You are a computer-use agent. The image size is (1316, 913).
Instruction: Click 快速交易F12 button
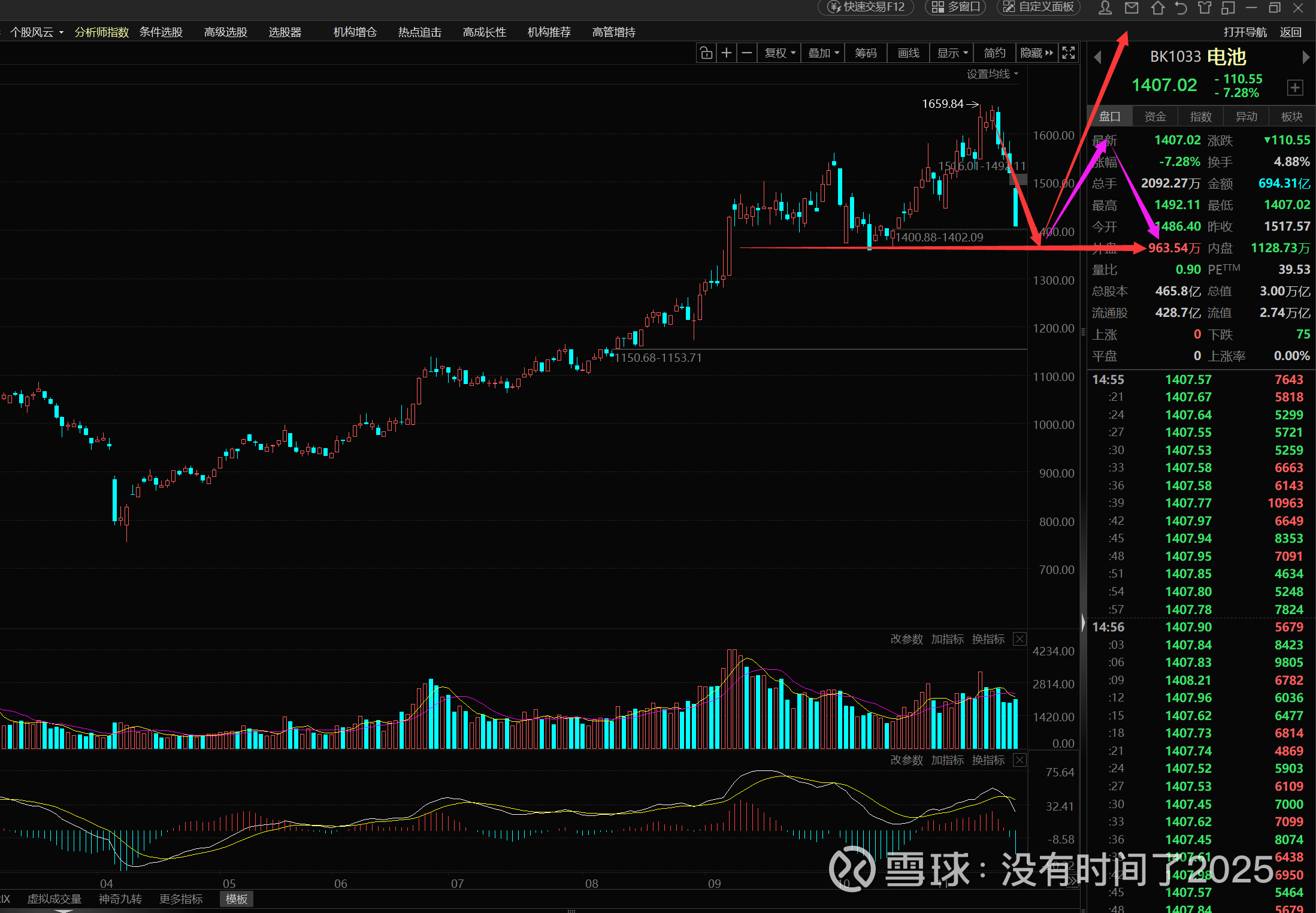(866, 7)
